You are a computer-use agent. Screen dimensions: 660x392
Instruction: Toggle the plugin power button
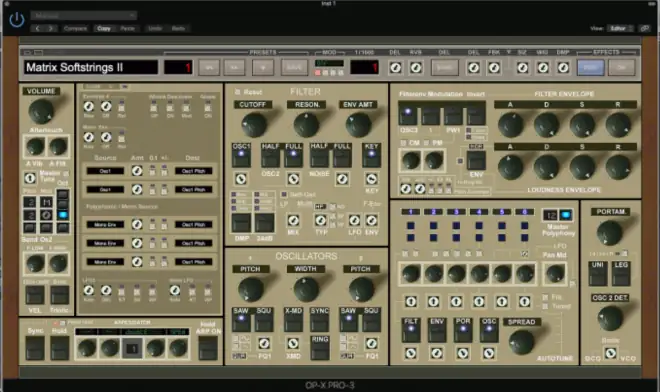click(x=17, y=20)
